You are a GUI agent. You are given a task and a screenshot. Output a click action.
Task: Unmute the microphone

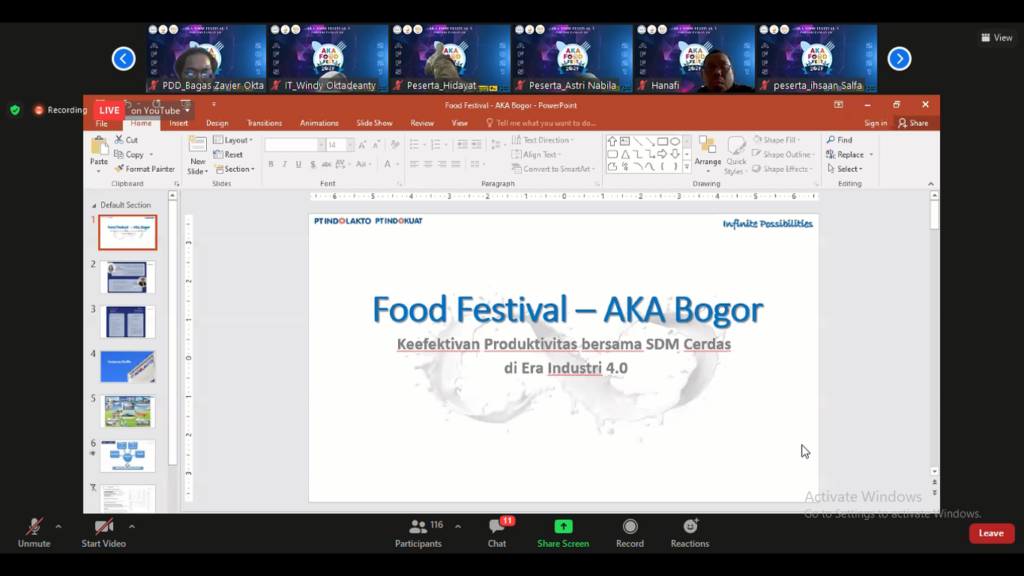(34, 527)
